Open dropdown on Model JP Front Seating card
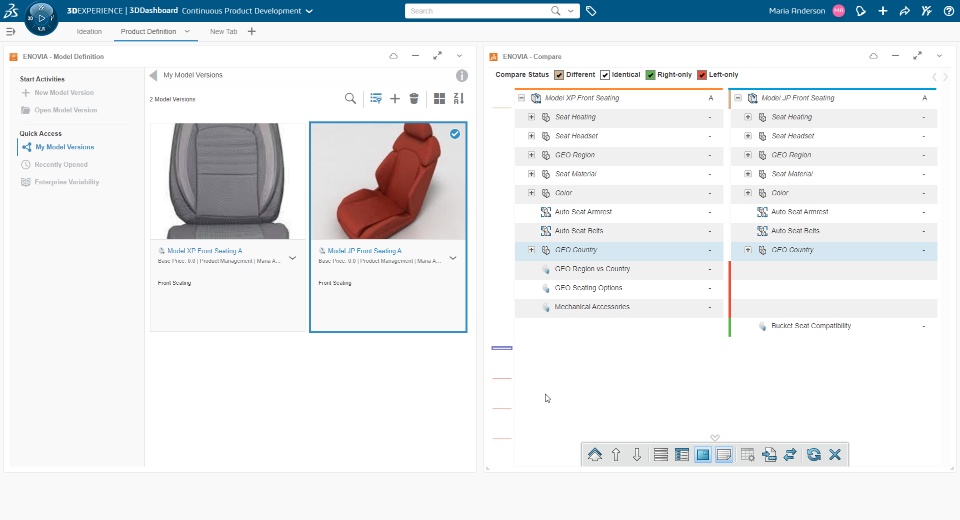 [x=453, y=258]
